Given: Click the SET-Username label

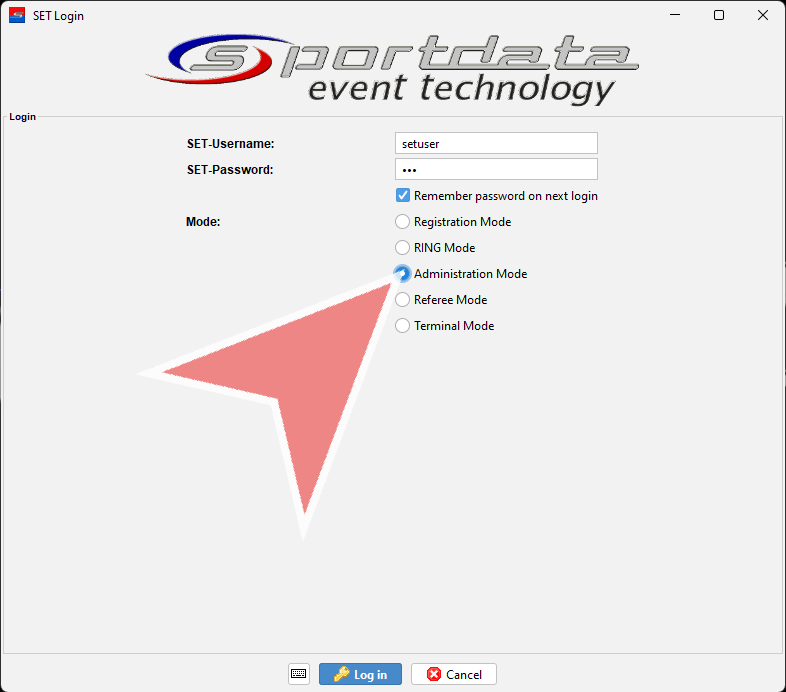Looking at the screenshot, I should pos(230,144).
